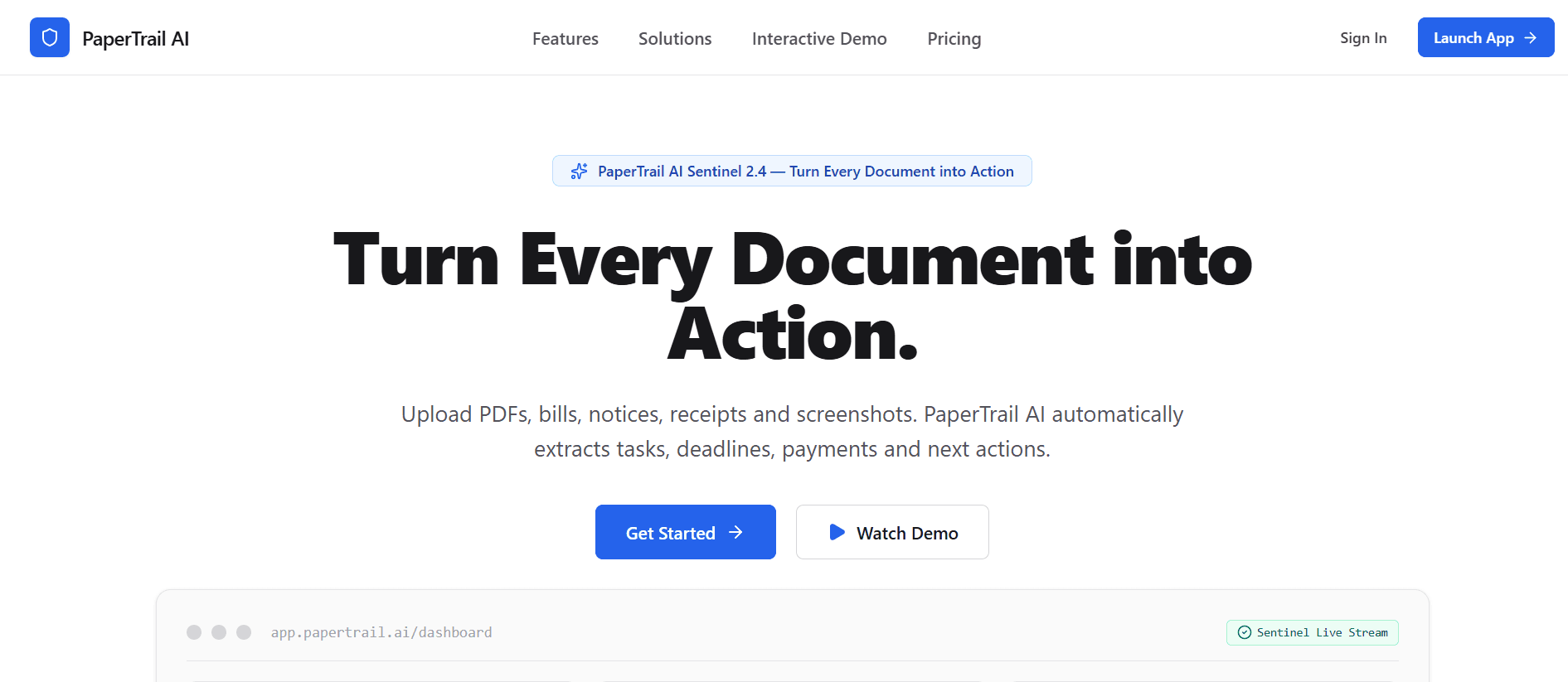
Task: Click the app.papertrail.ai/dashboard URL text
Action: (x=381, y=632)
